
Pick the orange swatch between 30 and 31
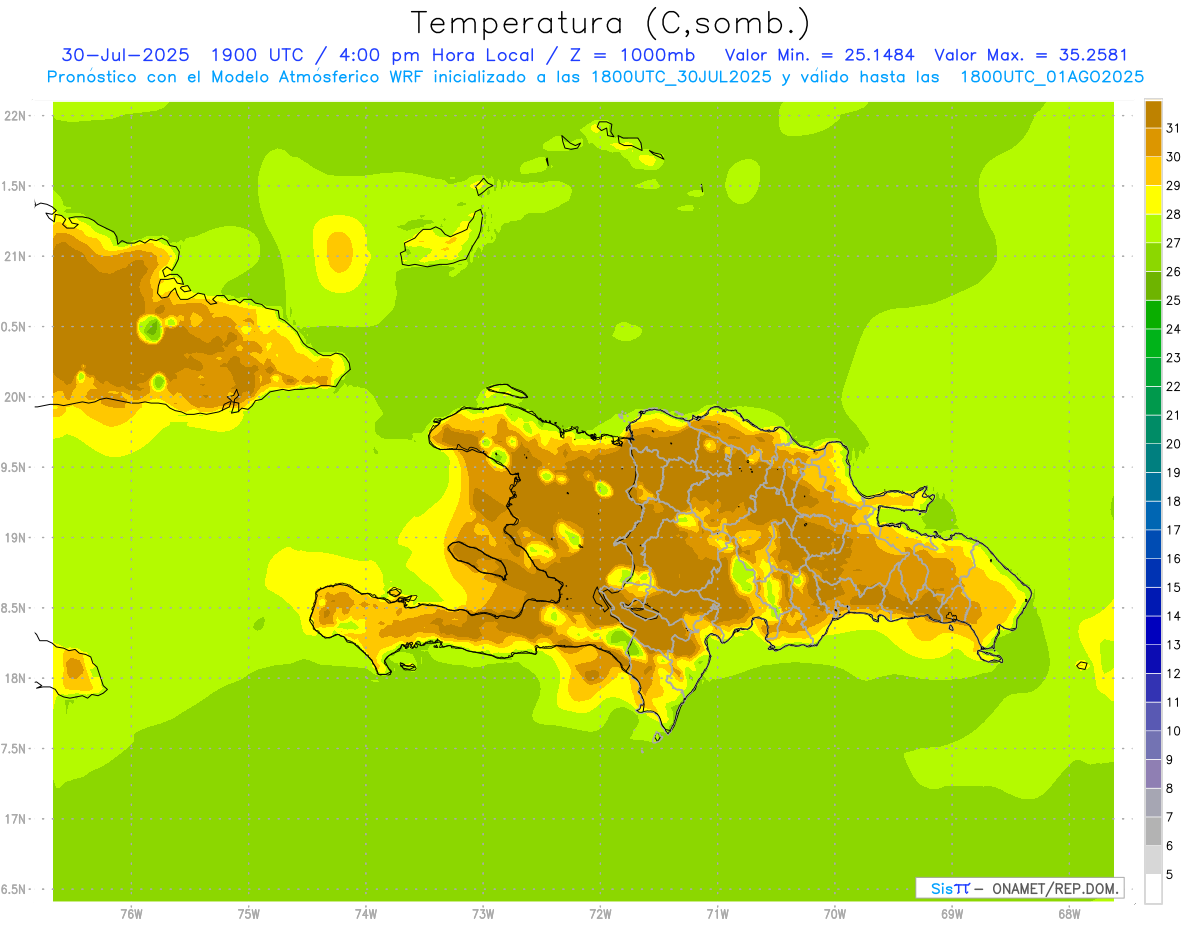pos(1153,143)
